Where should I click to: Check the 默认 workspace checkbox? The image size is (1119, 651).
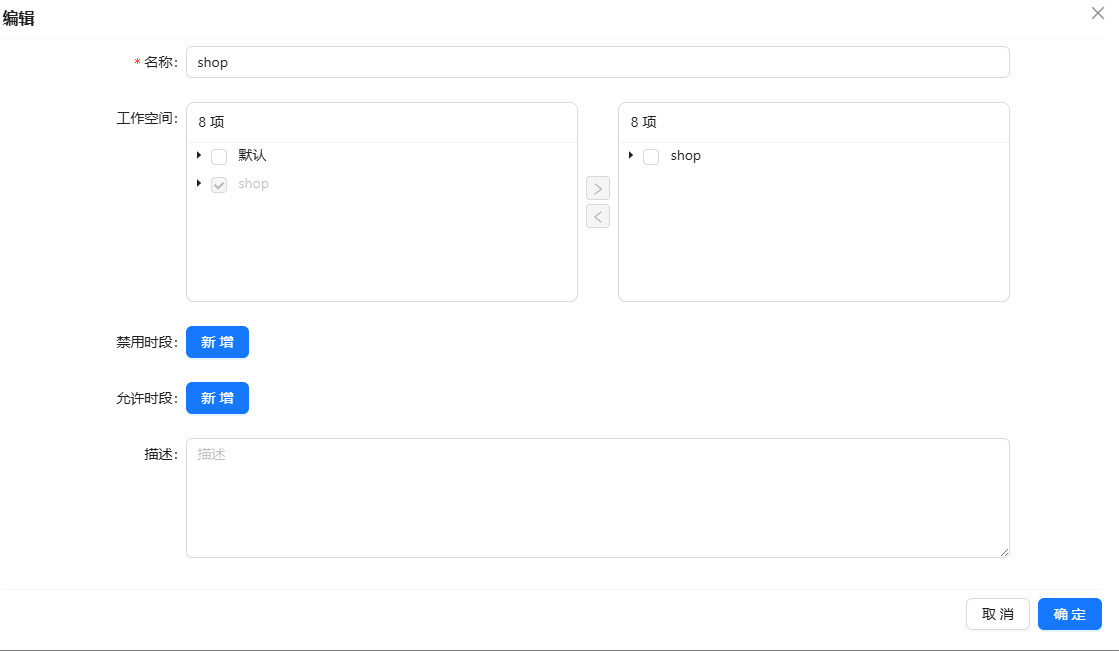click(x=219, y=156)
